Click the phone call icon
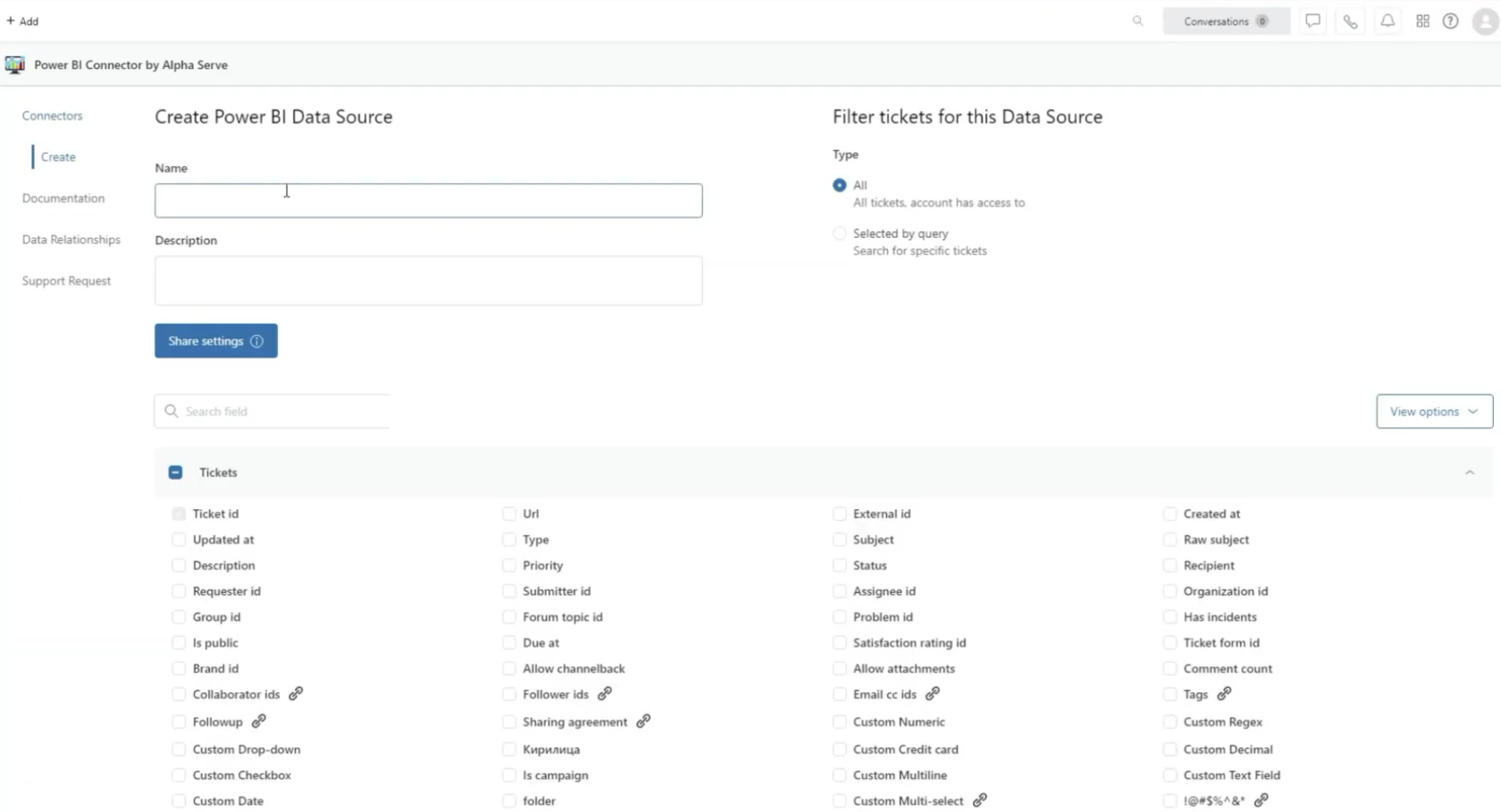 click(1349, 21)
